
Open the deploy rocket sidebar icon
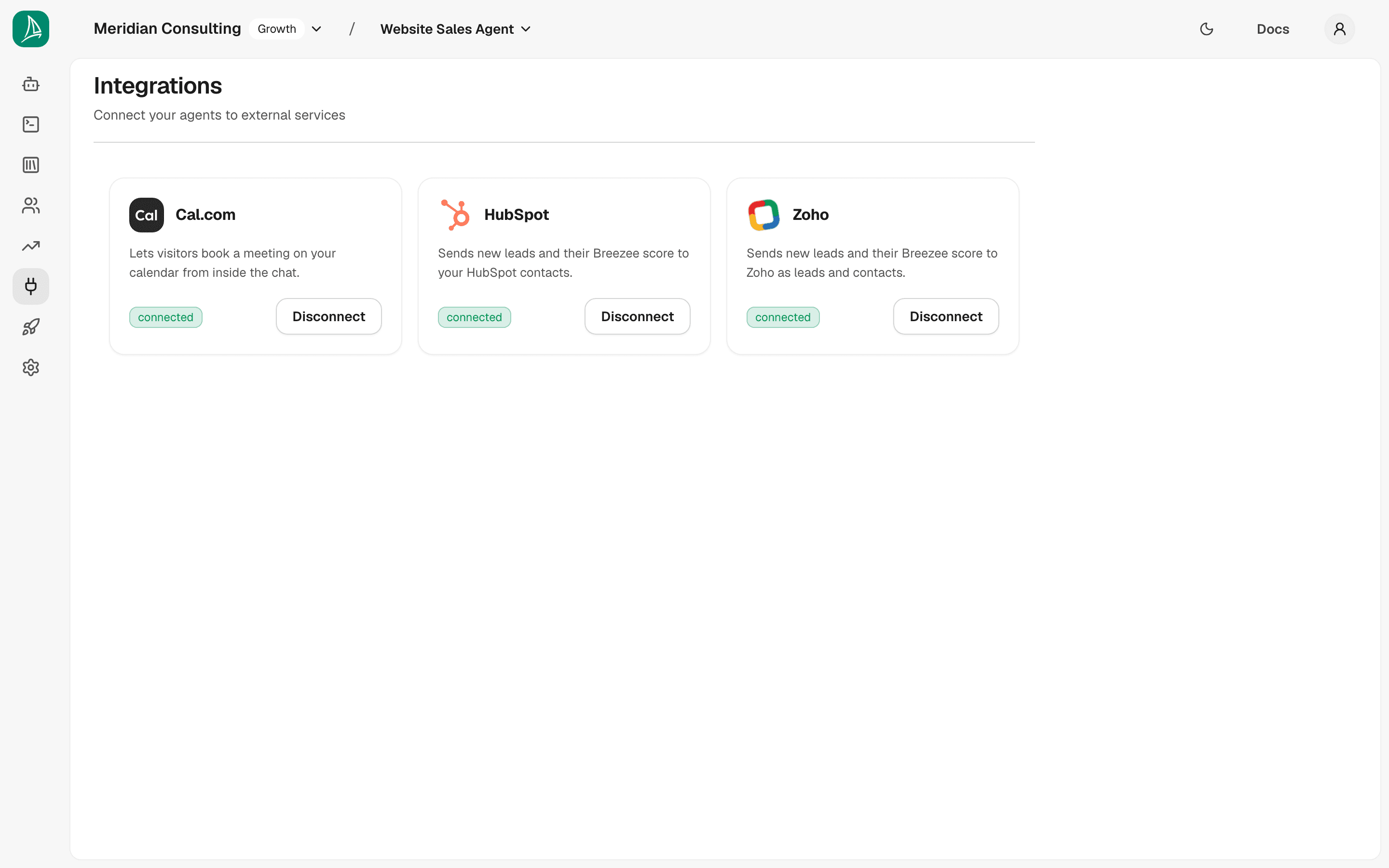point(31,326)
